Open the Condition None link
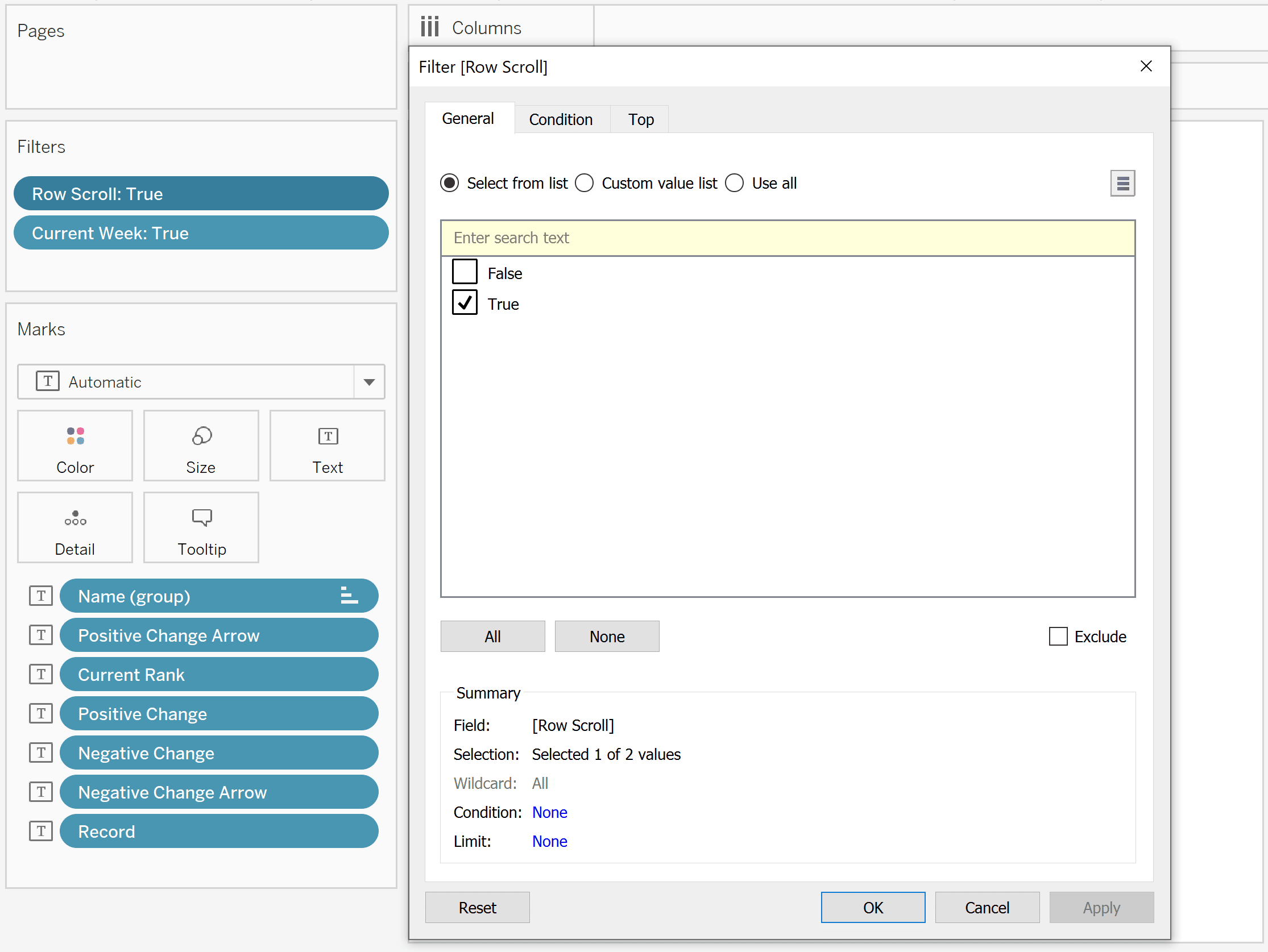Viewport: 1268px width, 952px height. [550, 812]
